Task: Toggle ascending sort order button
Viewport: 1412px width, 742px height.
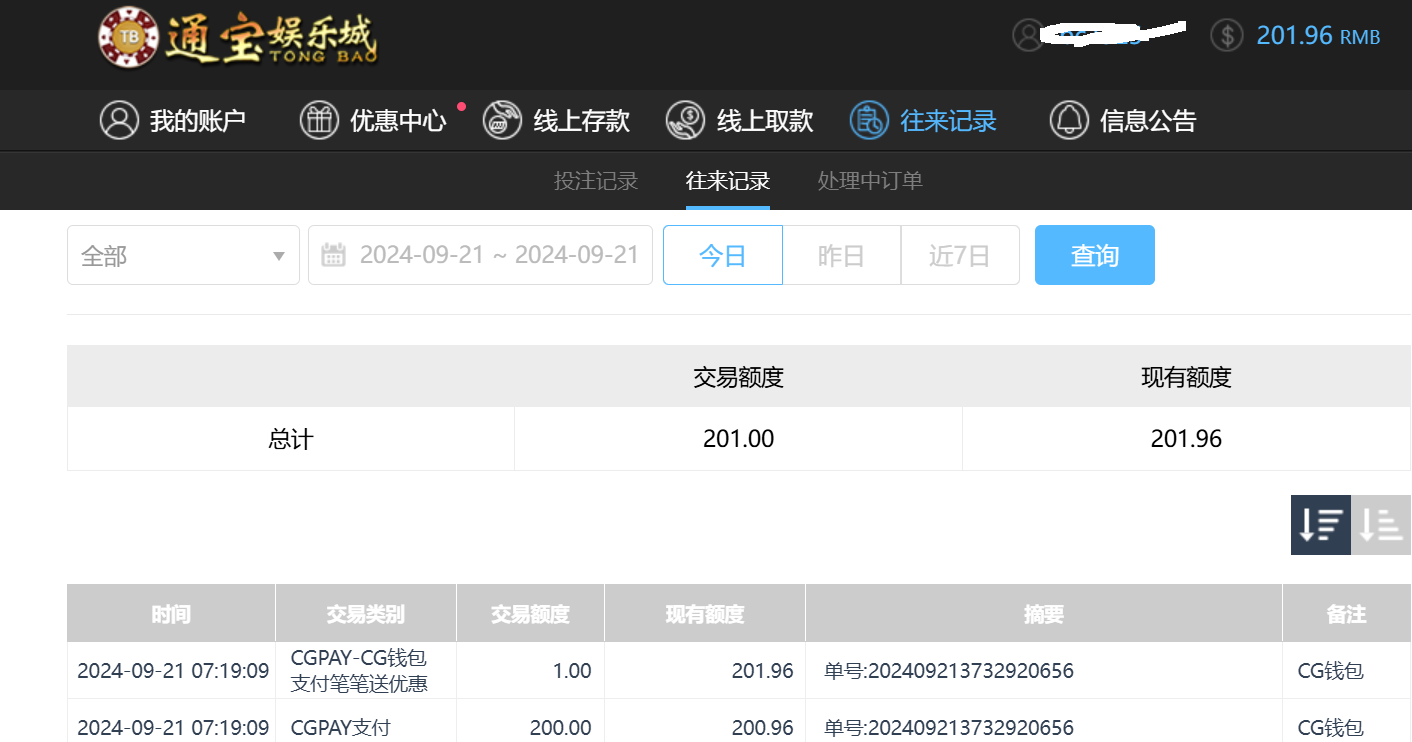Action: coord(1381,525)
